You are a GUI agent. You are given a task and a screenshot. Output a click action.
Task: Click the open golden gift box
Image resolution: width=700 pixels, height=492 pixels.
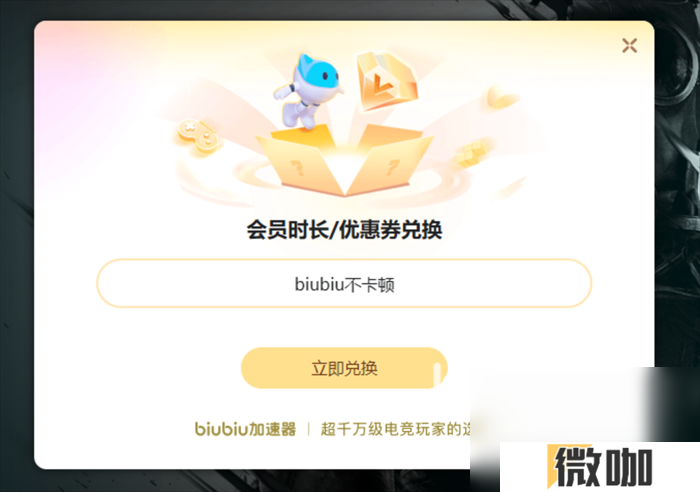344,161
